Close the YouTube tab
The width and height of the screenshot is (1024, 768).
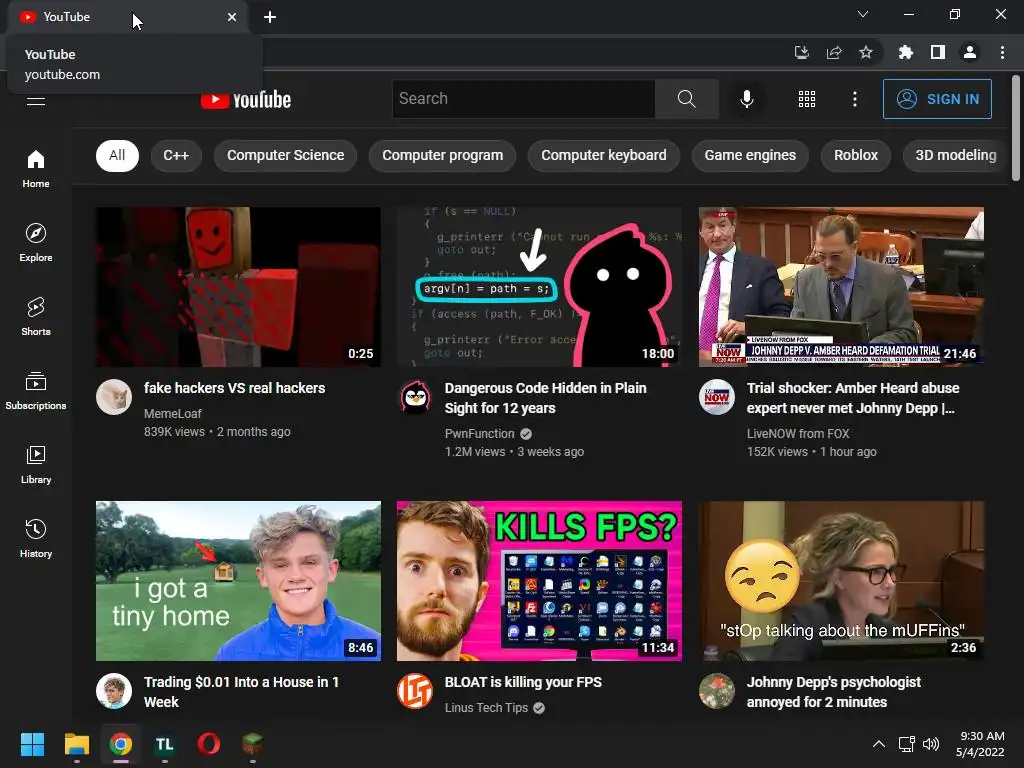[232, 17]
